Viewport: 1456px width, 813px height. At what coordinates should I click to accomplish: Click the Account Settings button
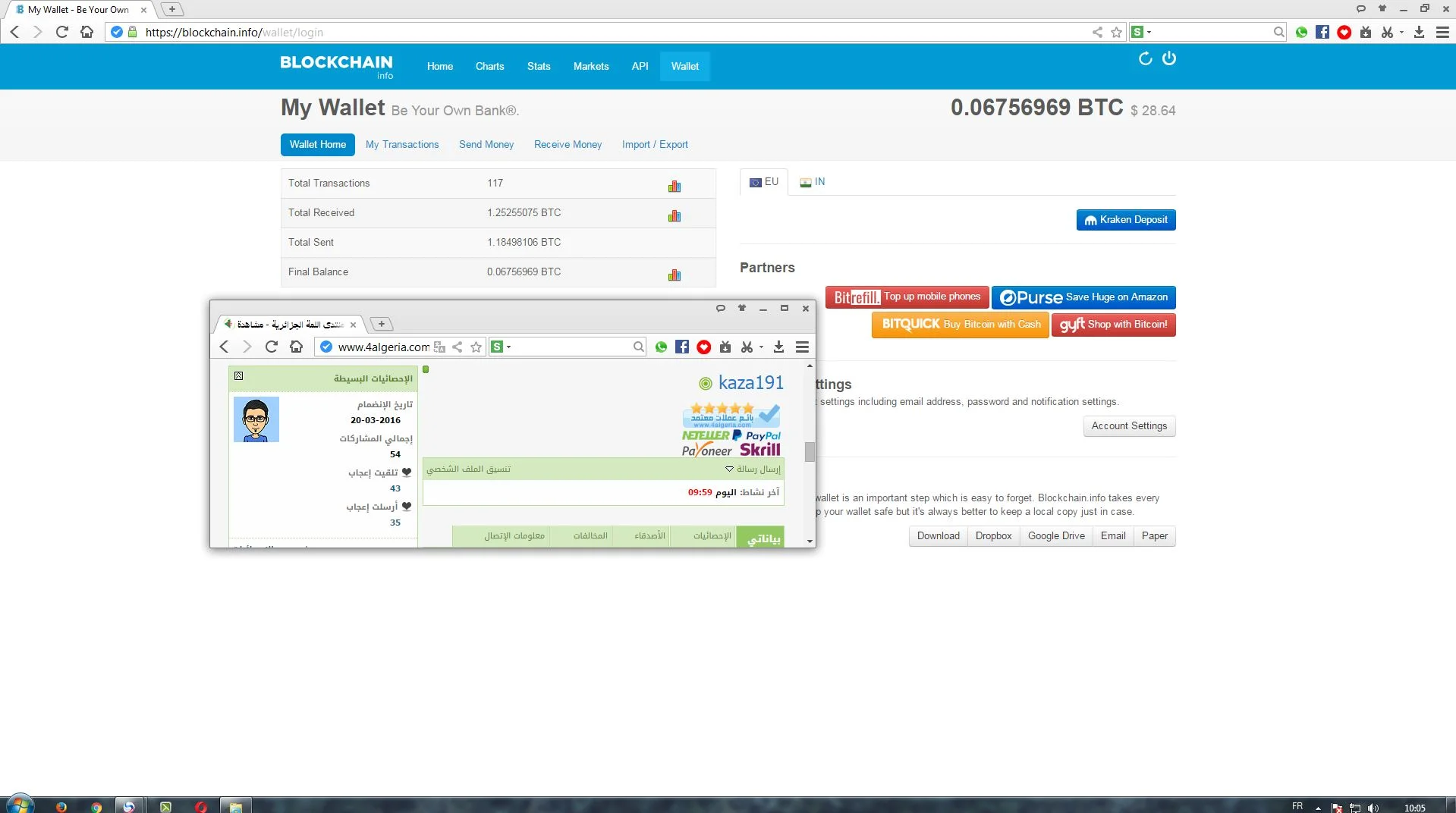(1128, 425)
